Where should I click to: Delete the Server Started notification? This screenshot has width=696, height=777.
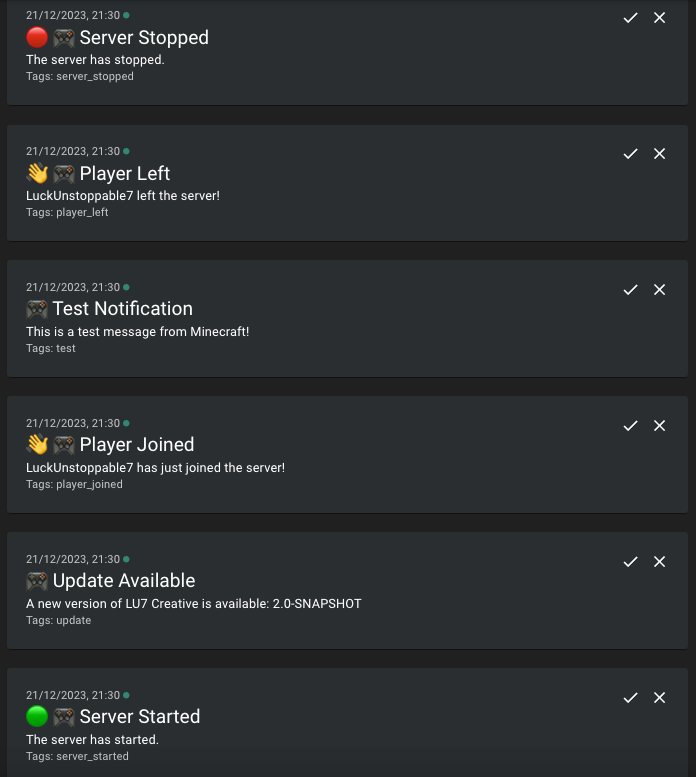[659, 698]
